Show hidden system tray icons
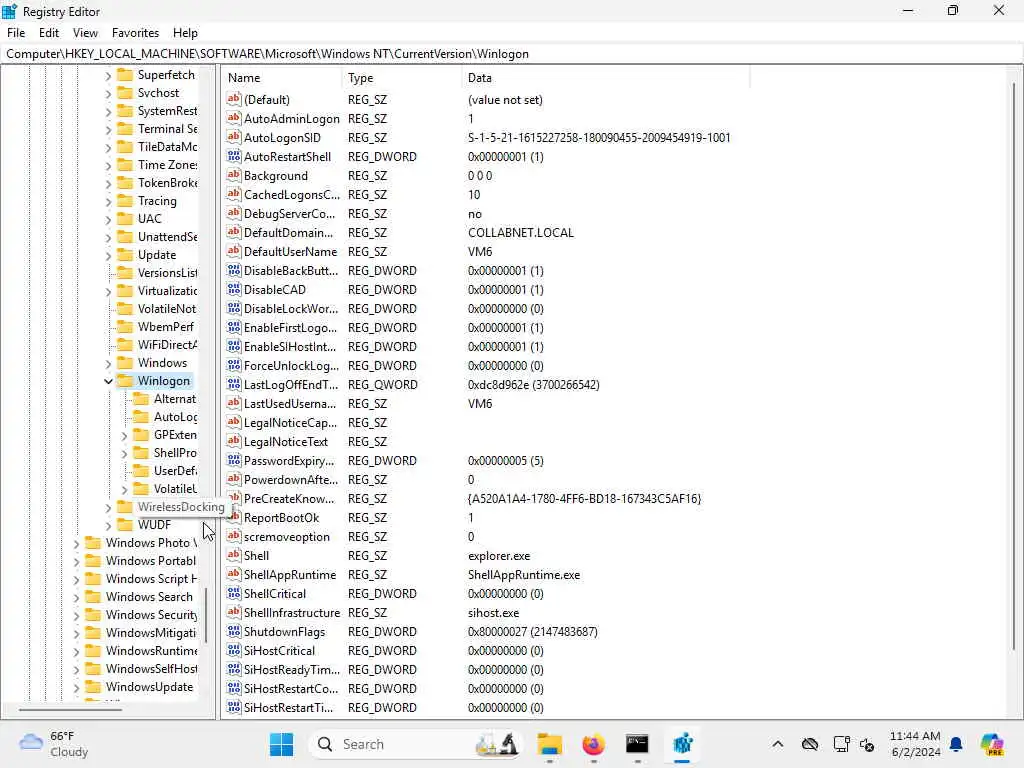 point(777,744)
